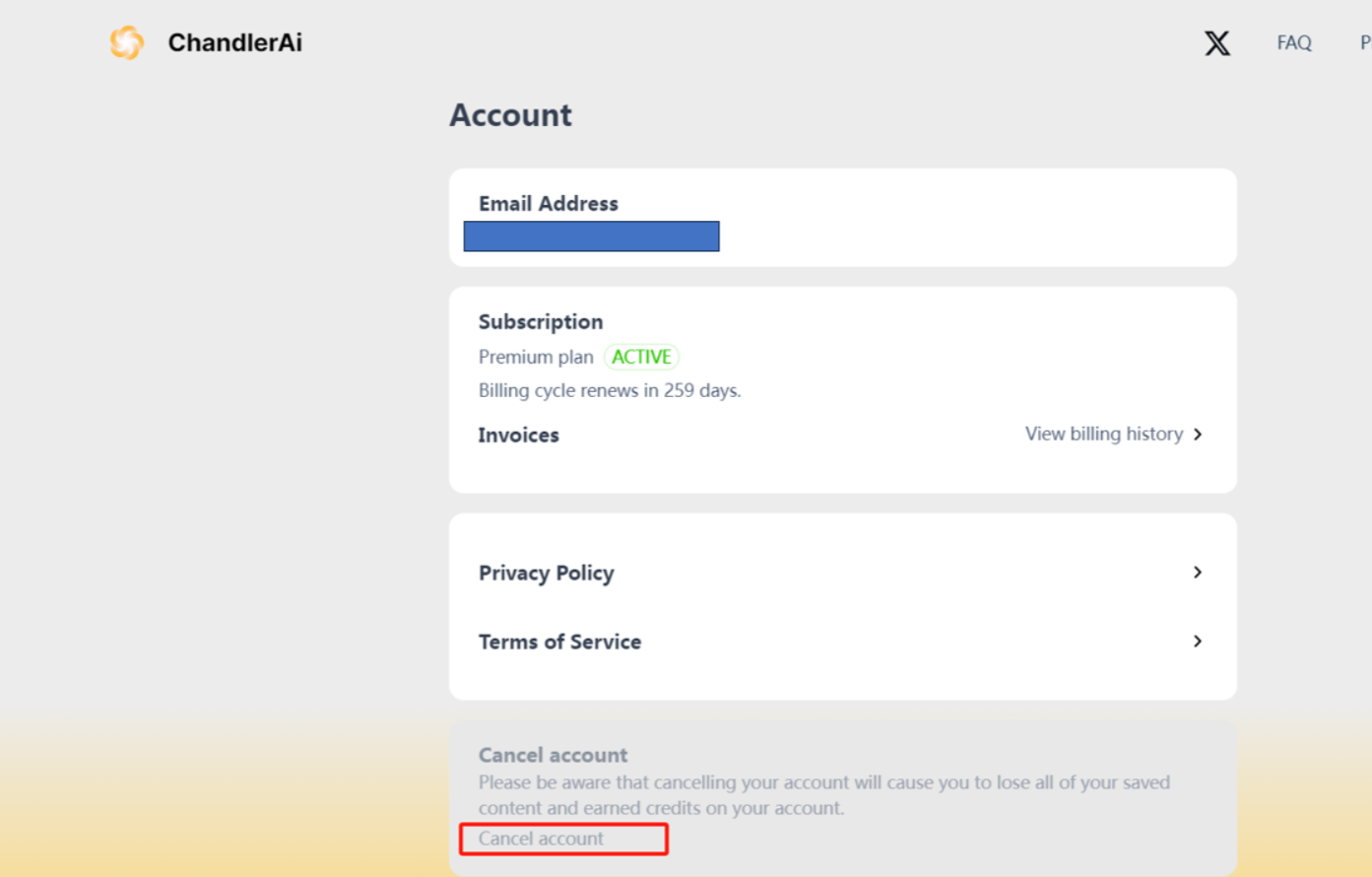This screenshot has height=877, width=1372.
Task: Open the Terms of Service row
Action: click(559, 641)
